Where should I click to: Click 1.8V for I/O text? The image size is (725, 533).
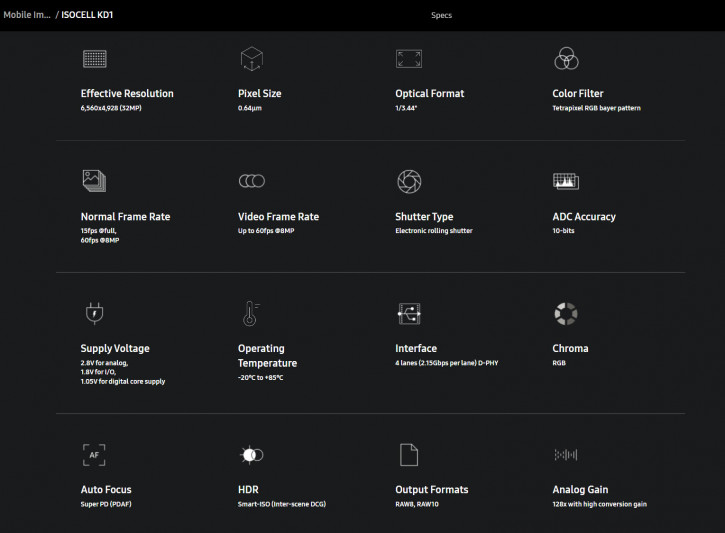98,372
